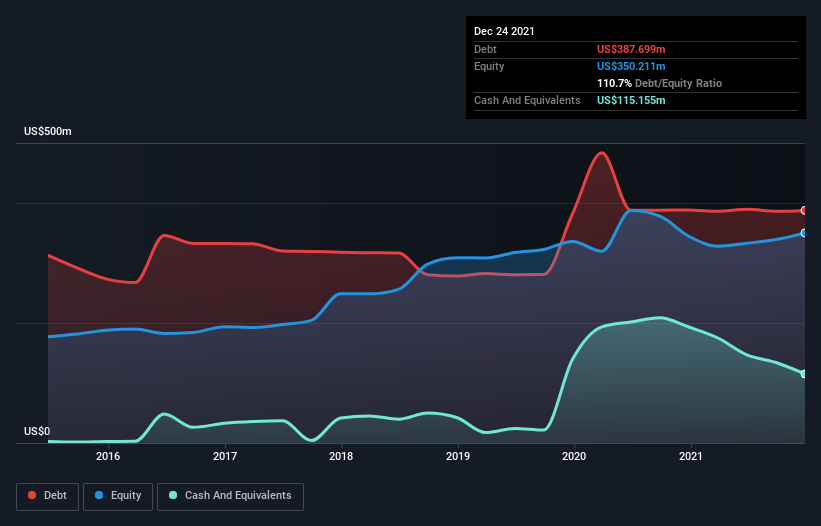Select the red Debt endpoint marker
The image size is (821, 526).
point(804,210)
